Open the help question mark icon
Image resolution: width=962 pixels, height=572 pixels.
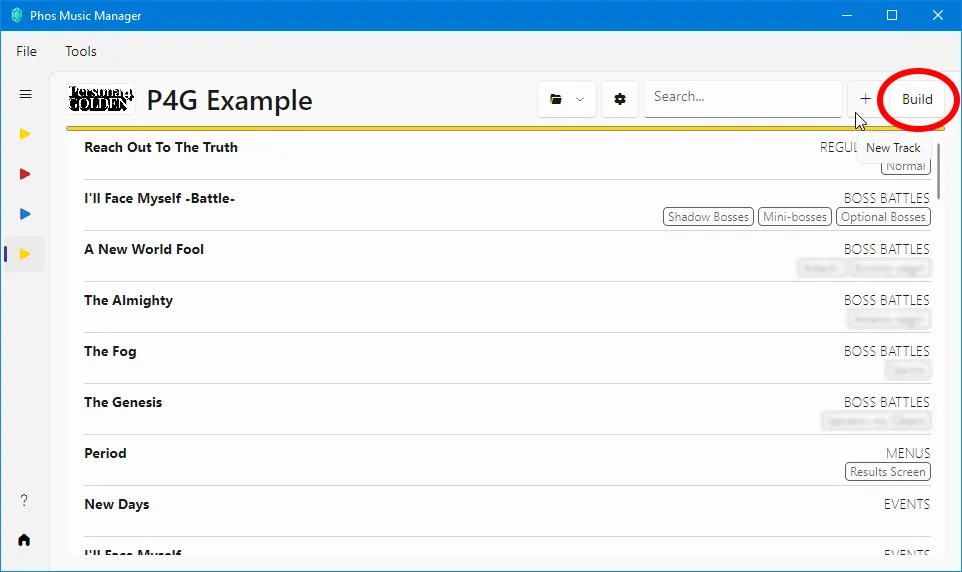click(x=24, y=500)
